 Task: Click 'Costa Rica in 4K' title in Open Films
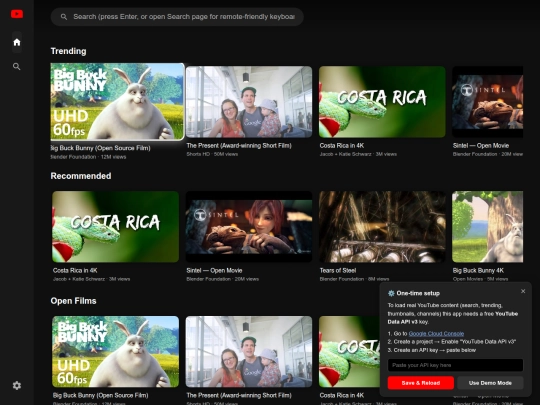click(342, 395)
